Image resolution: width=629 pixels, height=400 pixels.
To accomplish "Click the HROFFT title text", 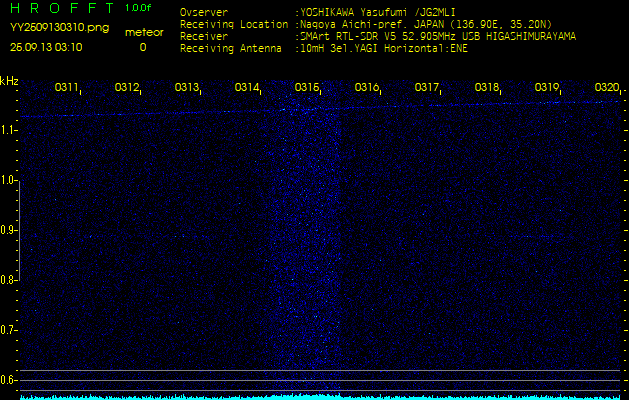I will tap(62, 8).
